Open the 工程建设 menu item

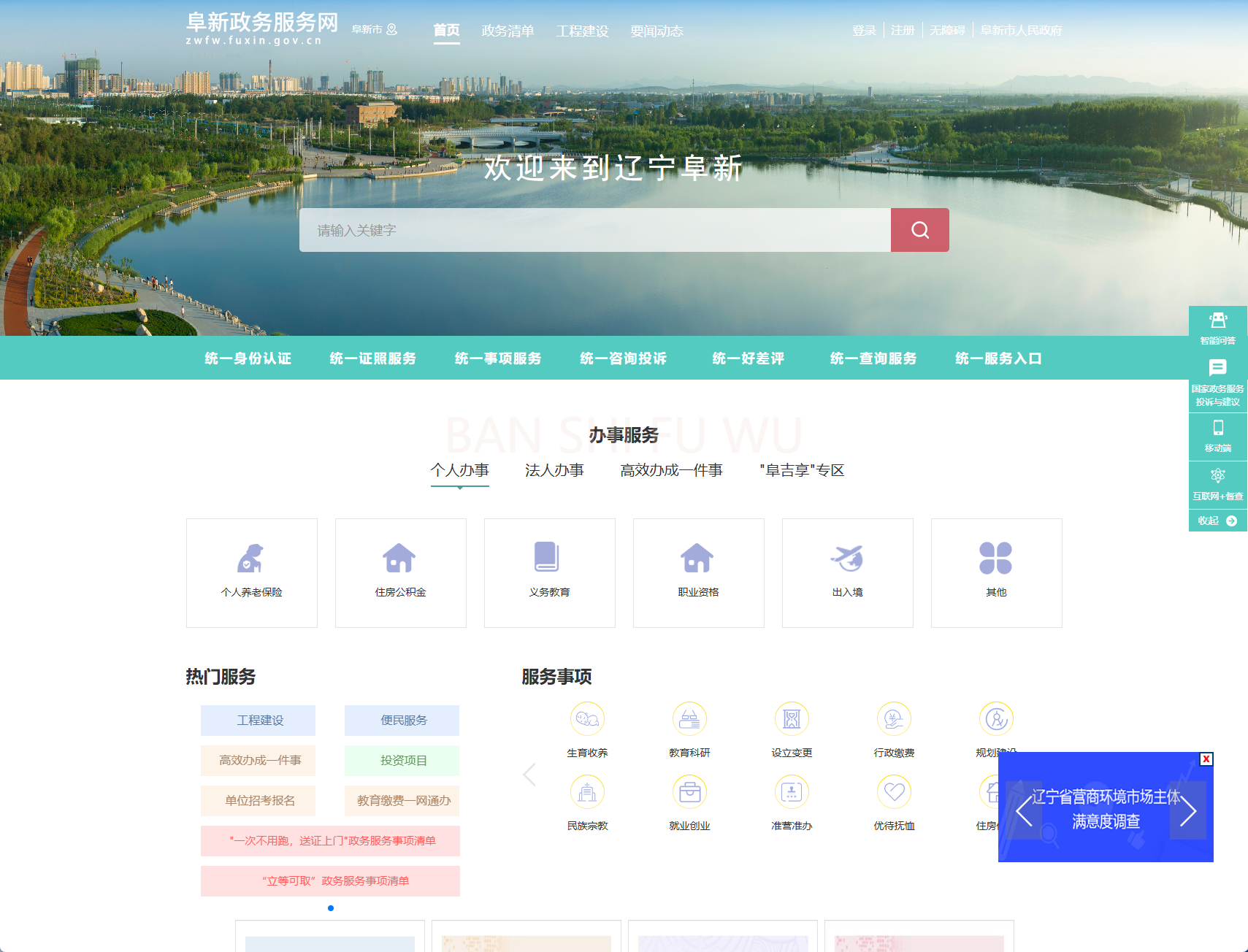tap(582, 30)
